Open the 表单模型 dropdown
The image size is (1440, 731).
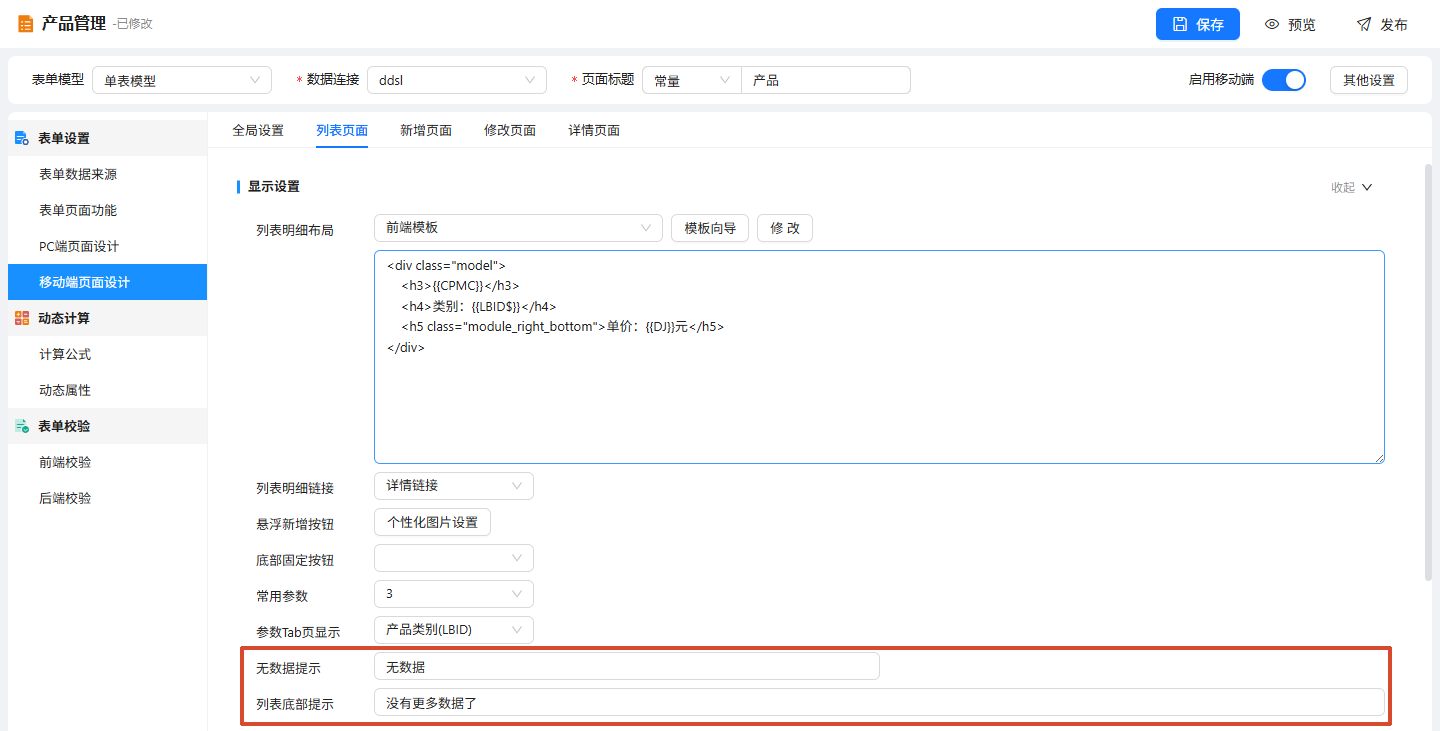182,80
